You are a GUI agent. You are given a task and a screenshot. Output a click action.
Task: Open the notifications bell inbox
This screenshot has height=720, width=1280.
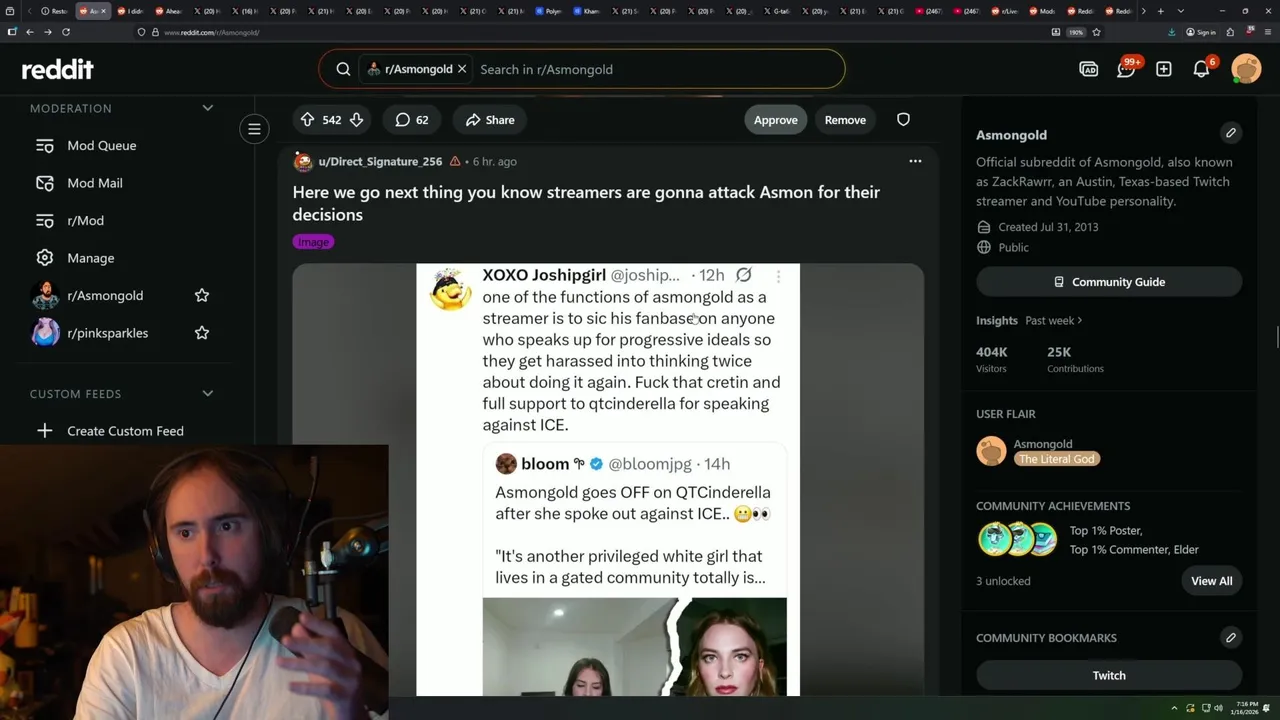coord(1201,69)
